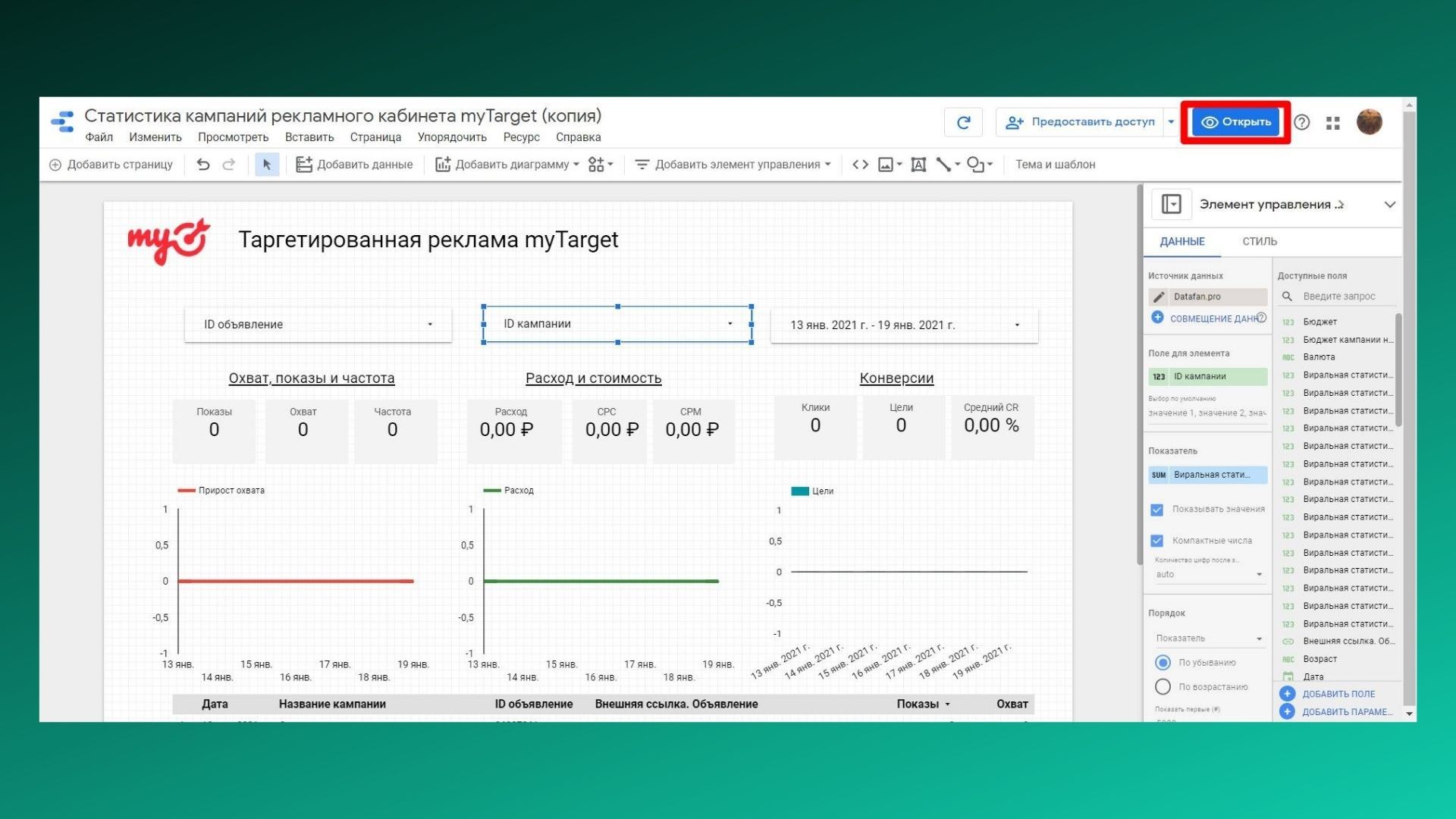Click the blend data help question icon
This screenshot has width=1456, height=819.
click(x=1261, y=318)
